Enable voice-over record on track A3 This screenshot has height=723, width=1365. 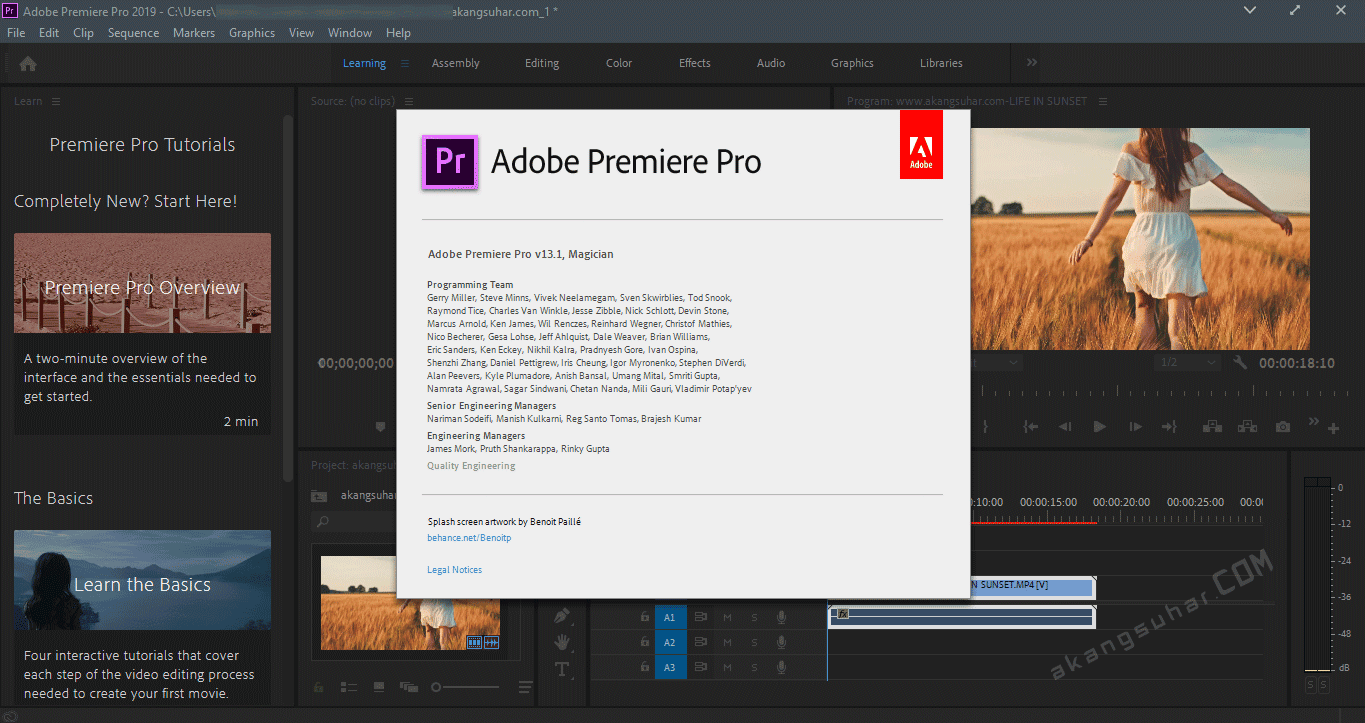[782, 667]
